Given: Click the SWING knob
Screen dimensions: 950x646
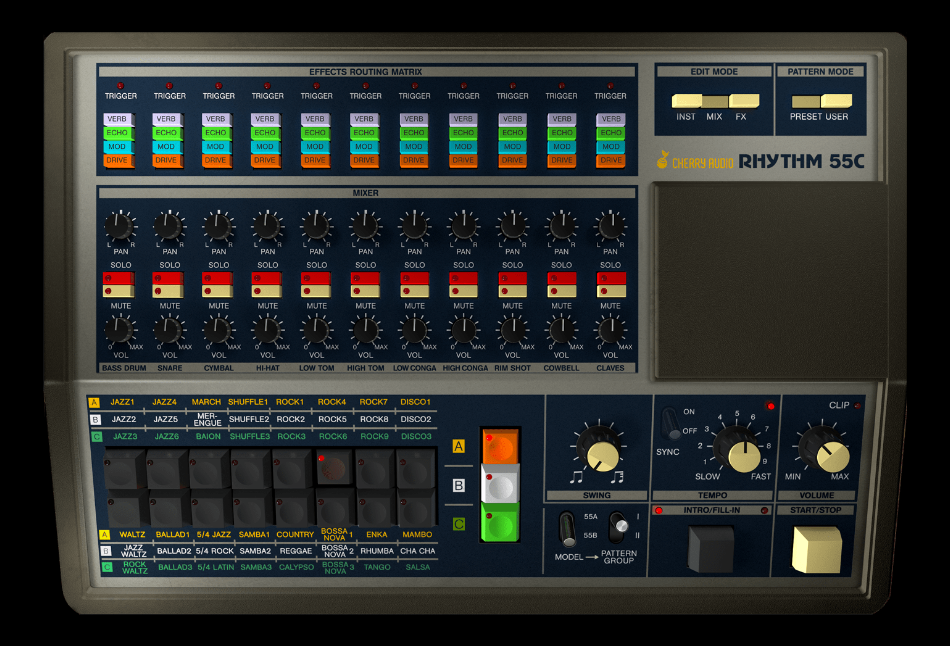Looking at the screenshot, I should [x=598, y=449].
